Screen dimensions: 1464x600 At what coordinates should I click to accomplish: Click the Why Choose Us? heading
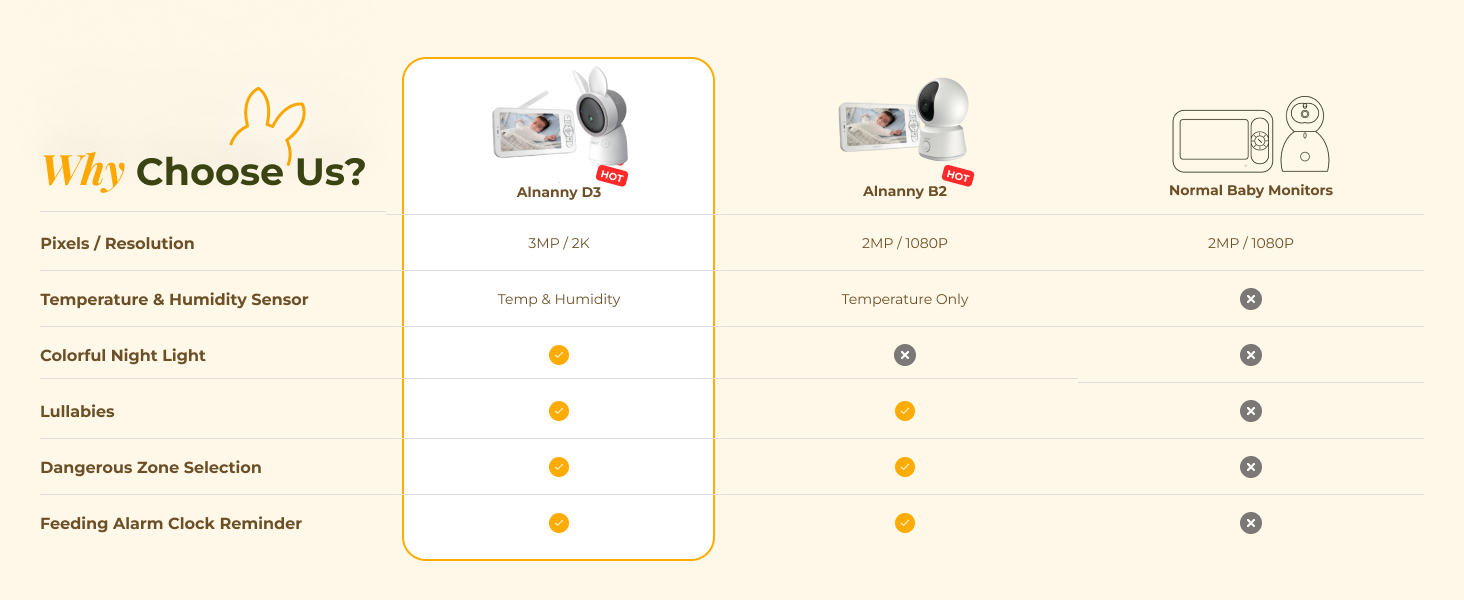tap(204, 172)
